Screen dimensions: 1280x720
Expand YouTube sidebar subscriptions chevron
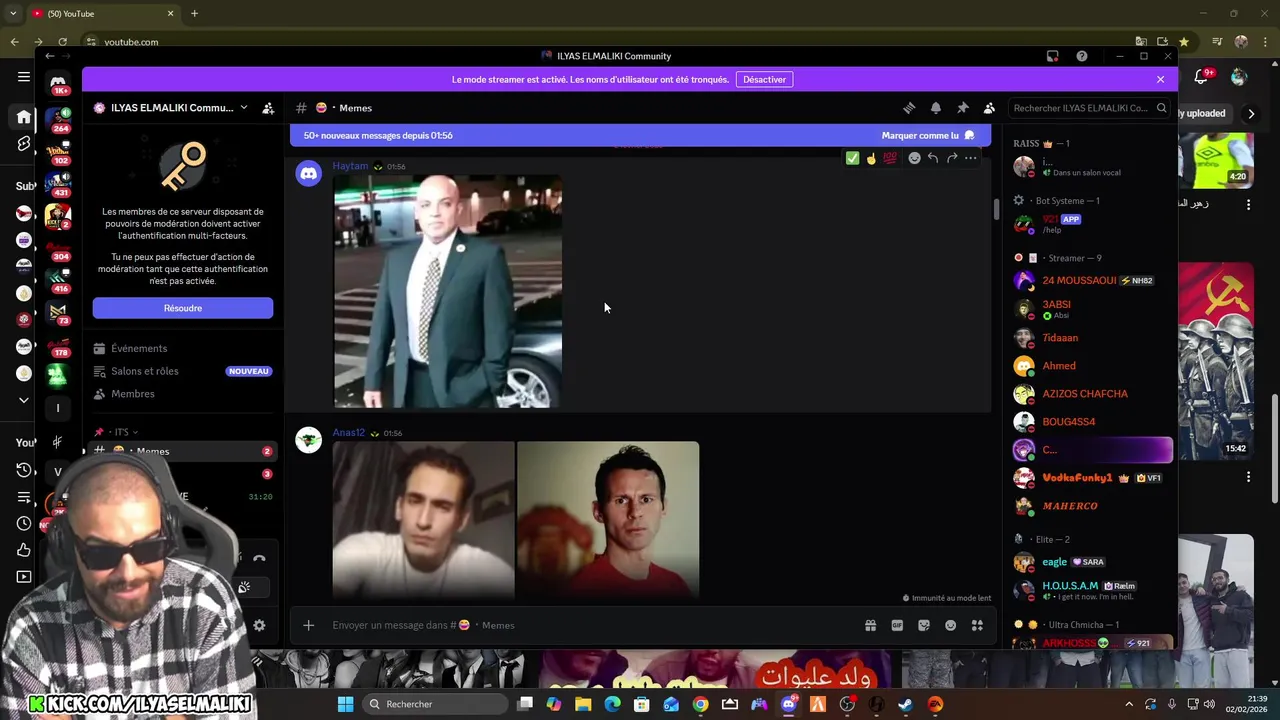(24, 400)
